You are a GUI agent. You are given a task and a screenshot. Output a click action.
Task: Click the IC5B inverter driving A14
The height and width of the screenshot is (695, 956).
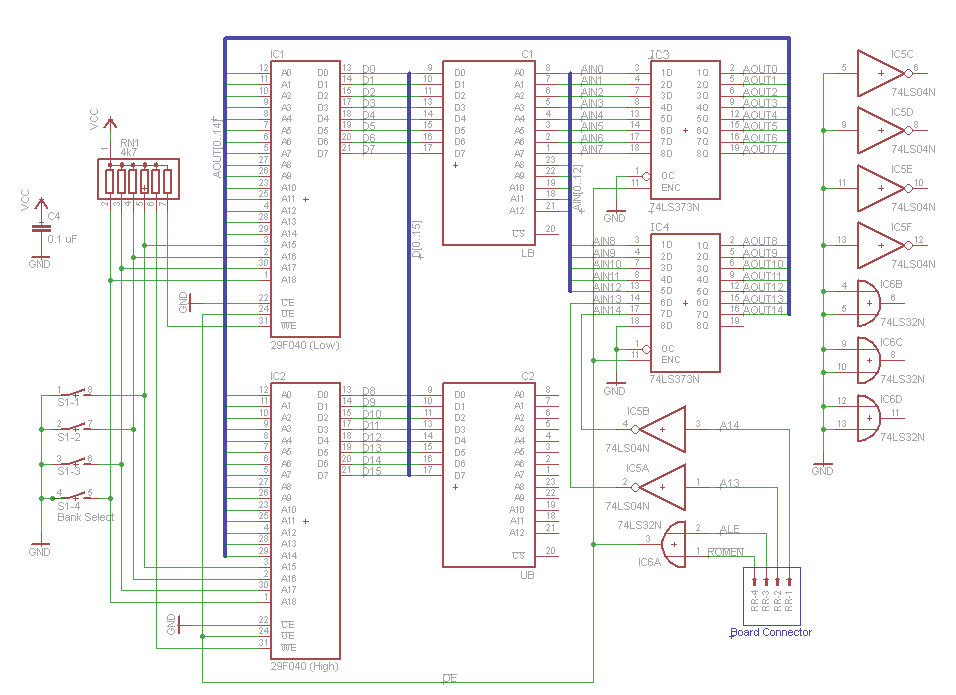663,429
